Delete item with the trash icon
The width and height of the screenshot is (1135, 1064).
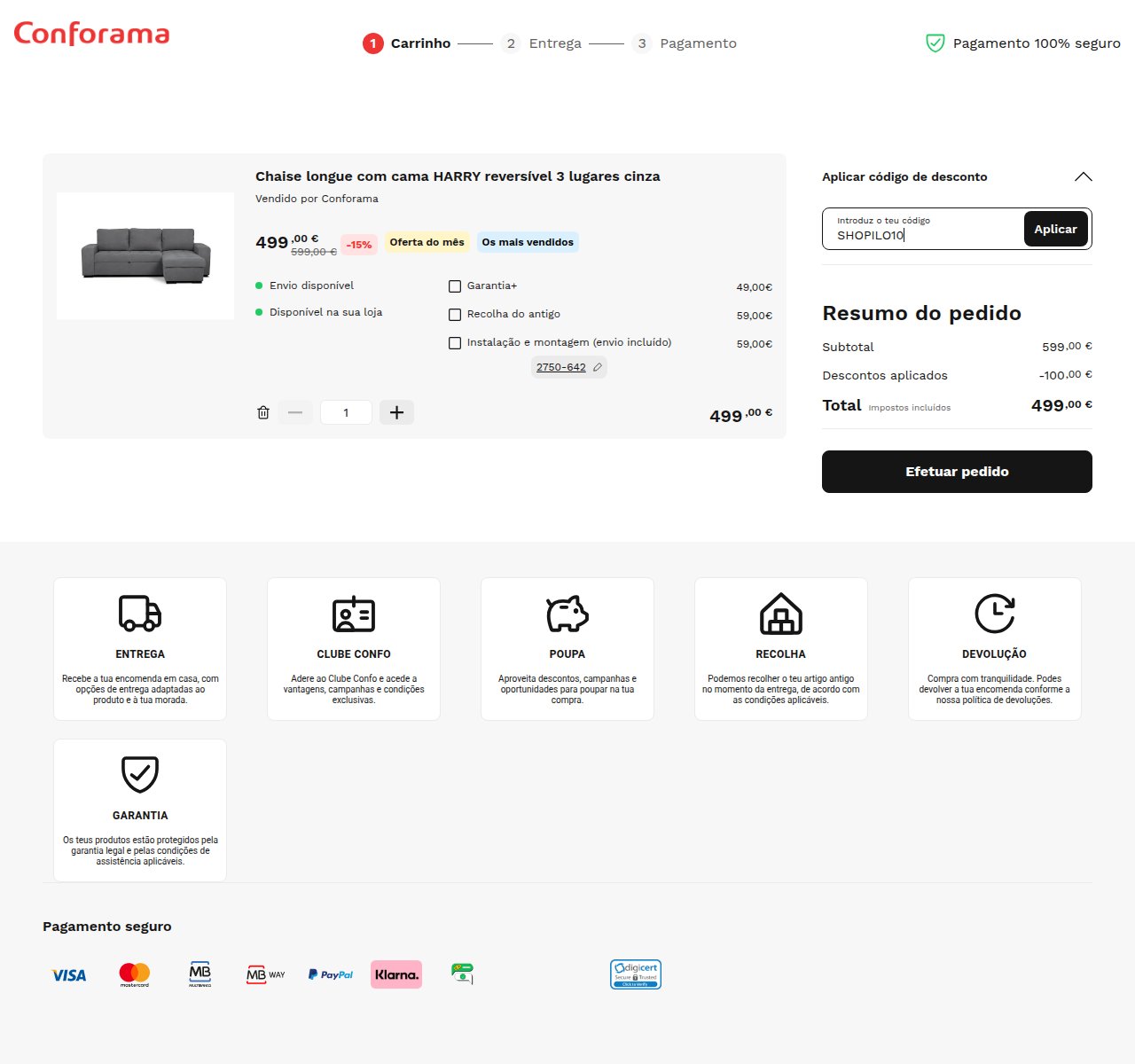pyautogui.click(x=263, y=412)
